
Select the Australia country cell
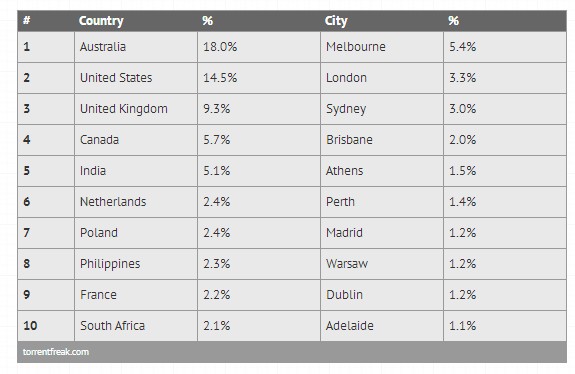click(136, 47)
